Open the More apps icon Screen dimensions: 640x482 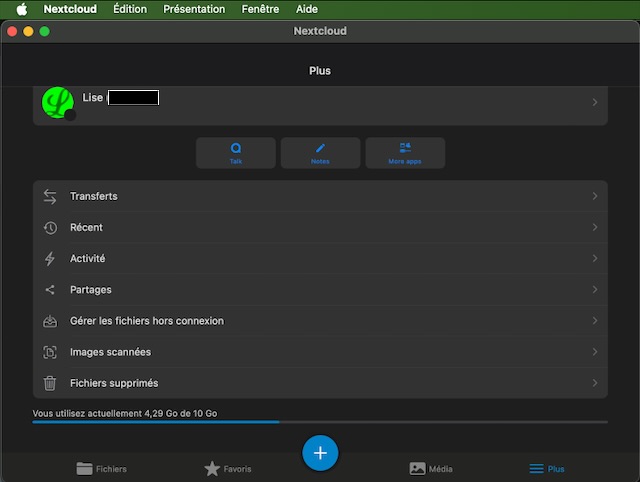(405, 148)
